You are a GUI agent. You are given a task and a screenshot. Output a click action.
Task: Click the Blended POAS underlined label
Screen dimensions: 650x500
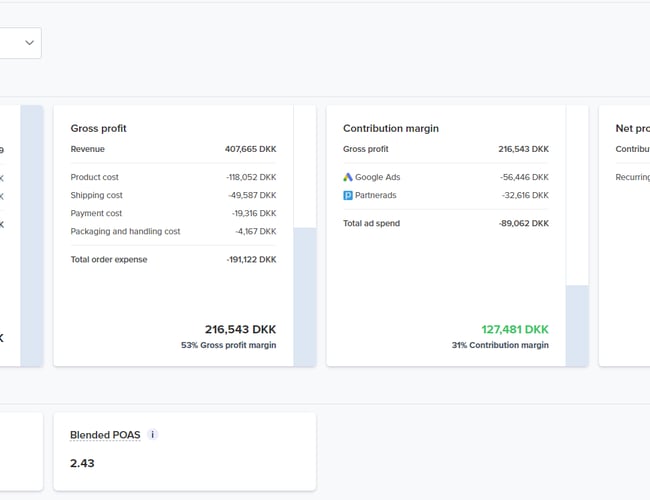point(105,435)
